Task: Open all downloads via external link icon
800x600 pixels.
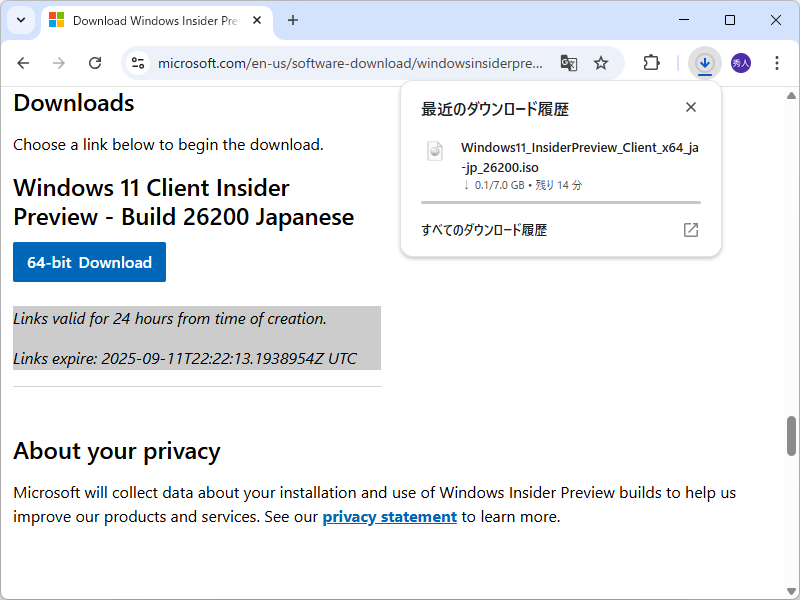Action: 690,229
